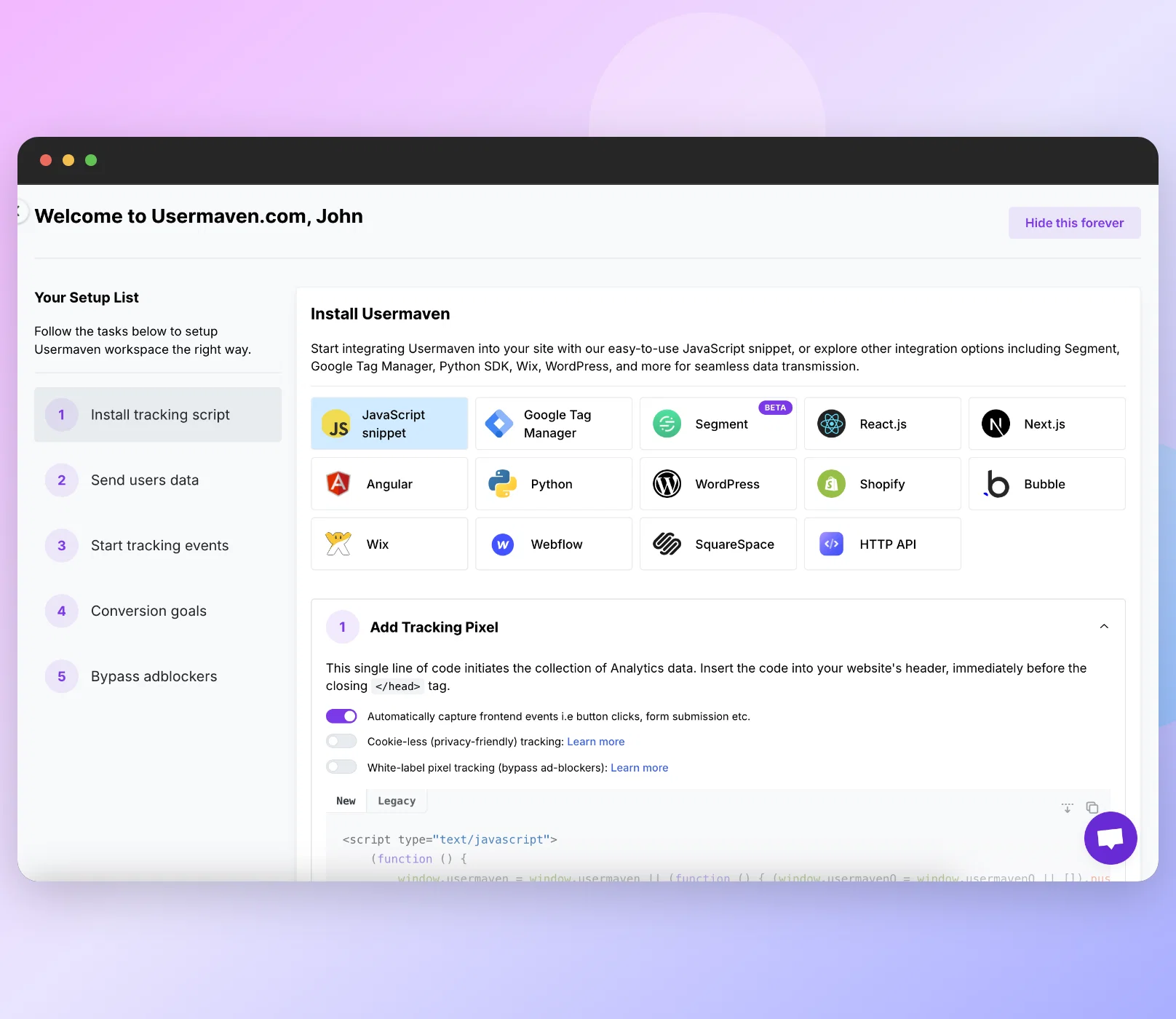Screen dimensions: 1176x1019
Task: Open the chat support bubble
Action: [x=1111, y=838]
